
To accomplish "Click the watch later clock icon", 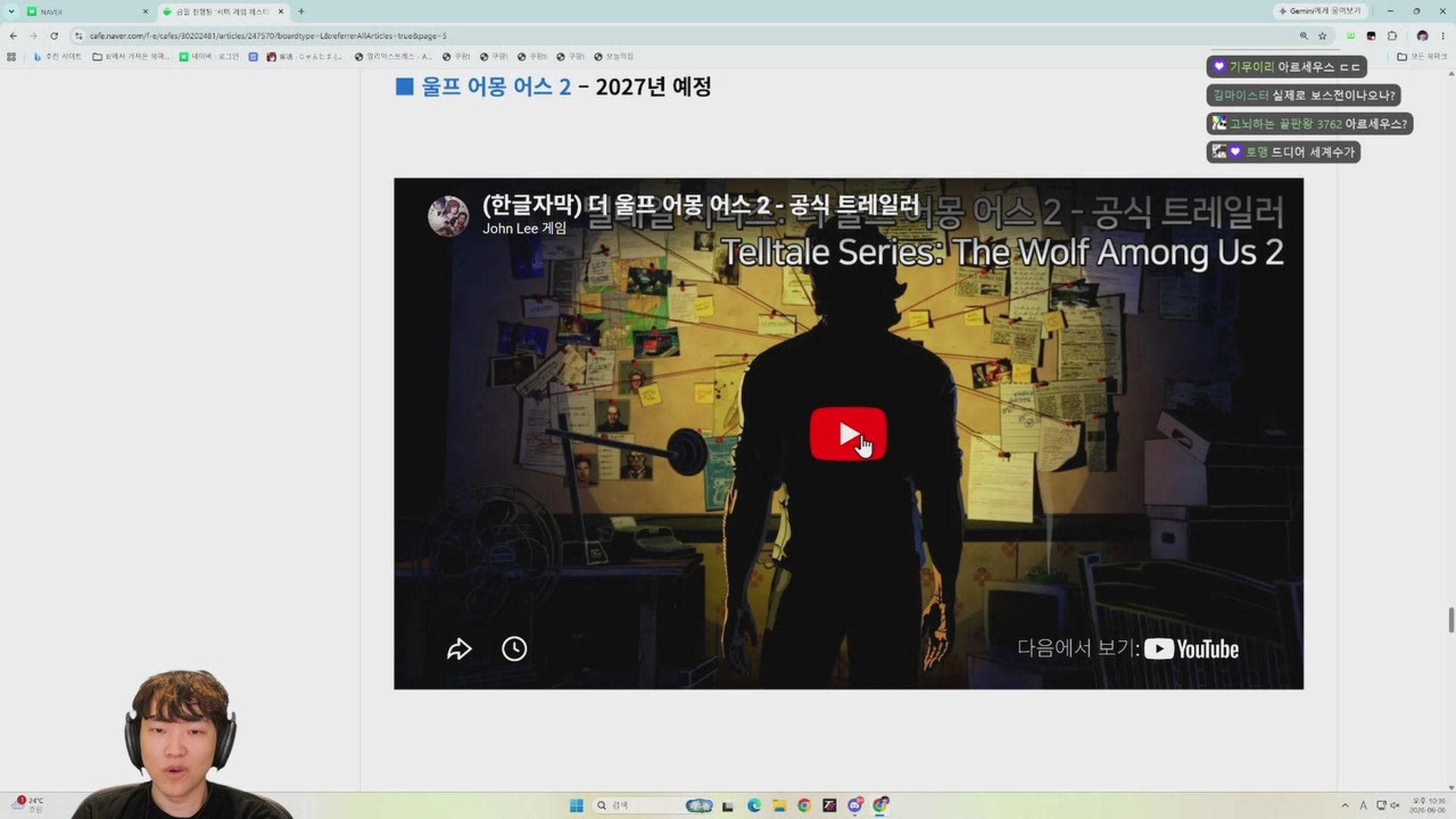I will point(514,649).
